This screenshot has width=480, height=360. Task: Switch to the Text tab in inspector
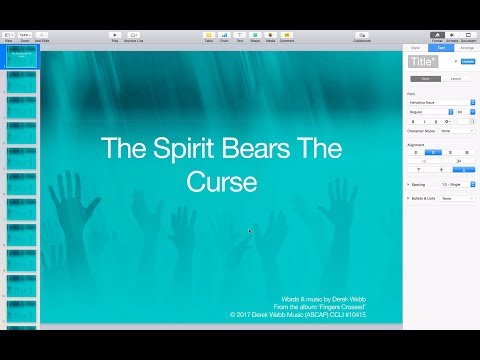click(441, 48)
